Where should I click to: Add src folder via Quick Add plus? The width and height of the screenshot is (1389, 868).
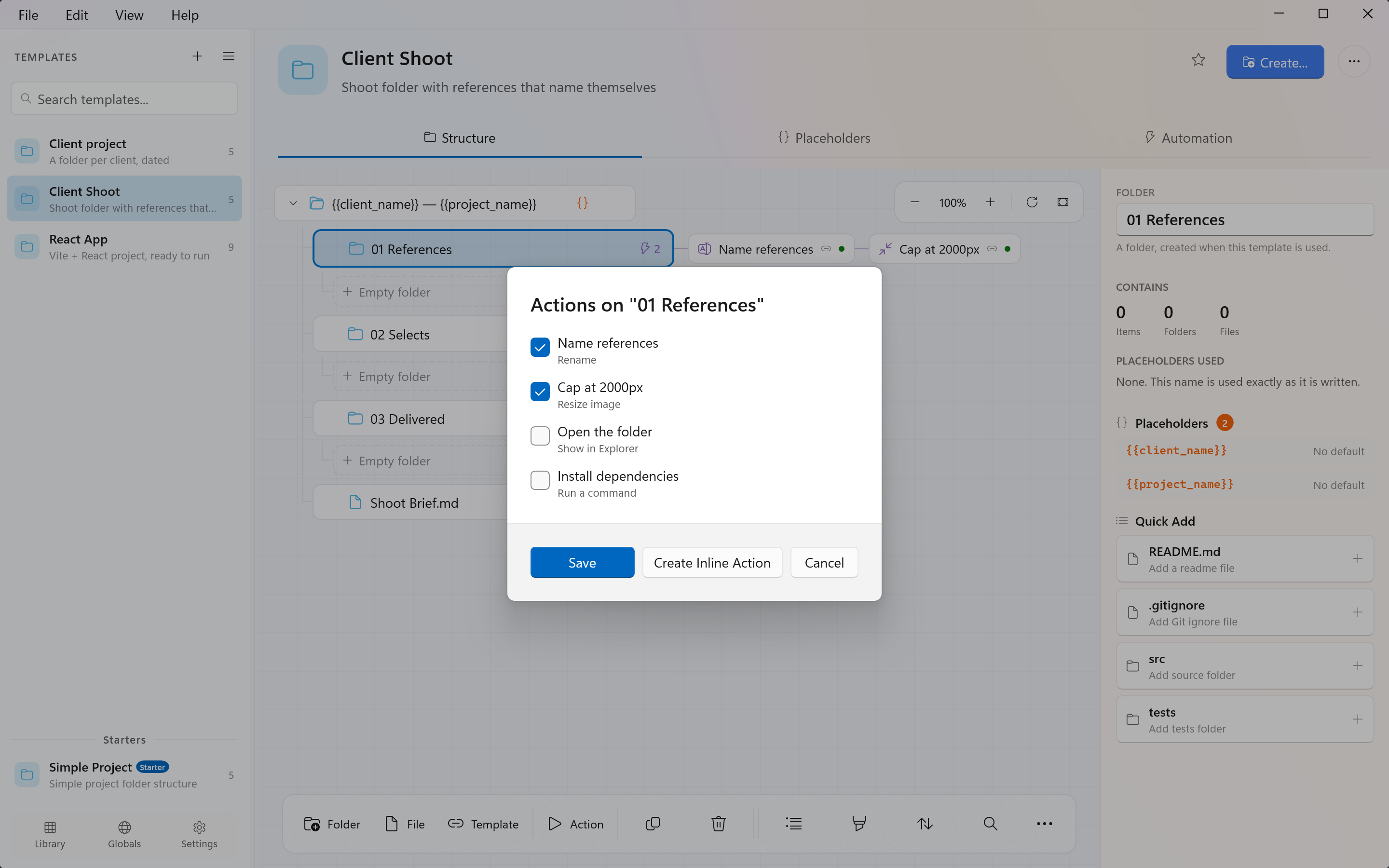point(1358,666)
